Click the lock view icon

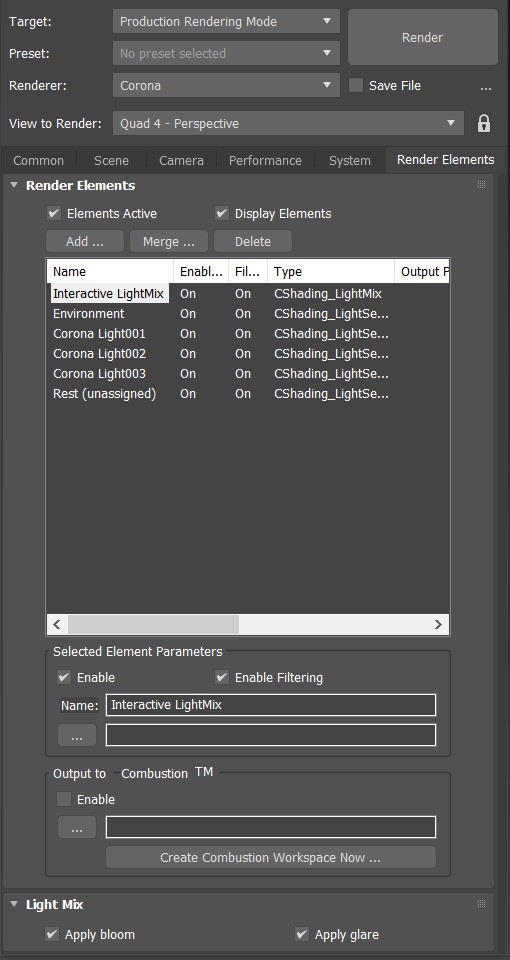click(x=484, y=124)
